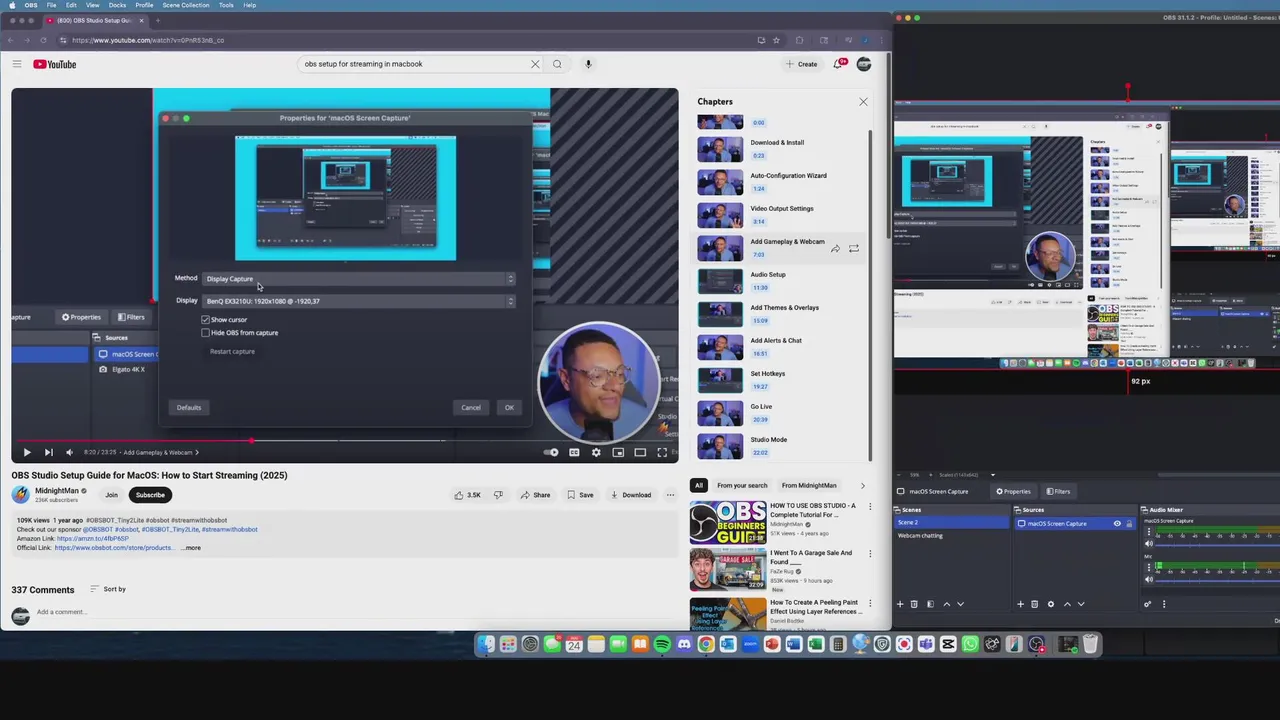
Task: Join the MidnightMan channel
Action: [111, 495]
